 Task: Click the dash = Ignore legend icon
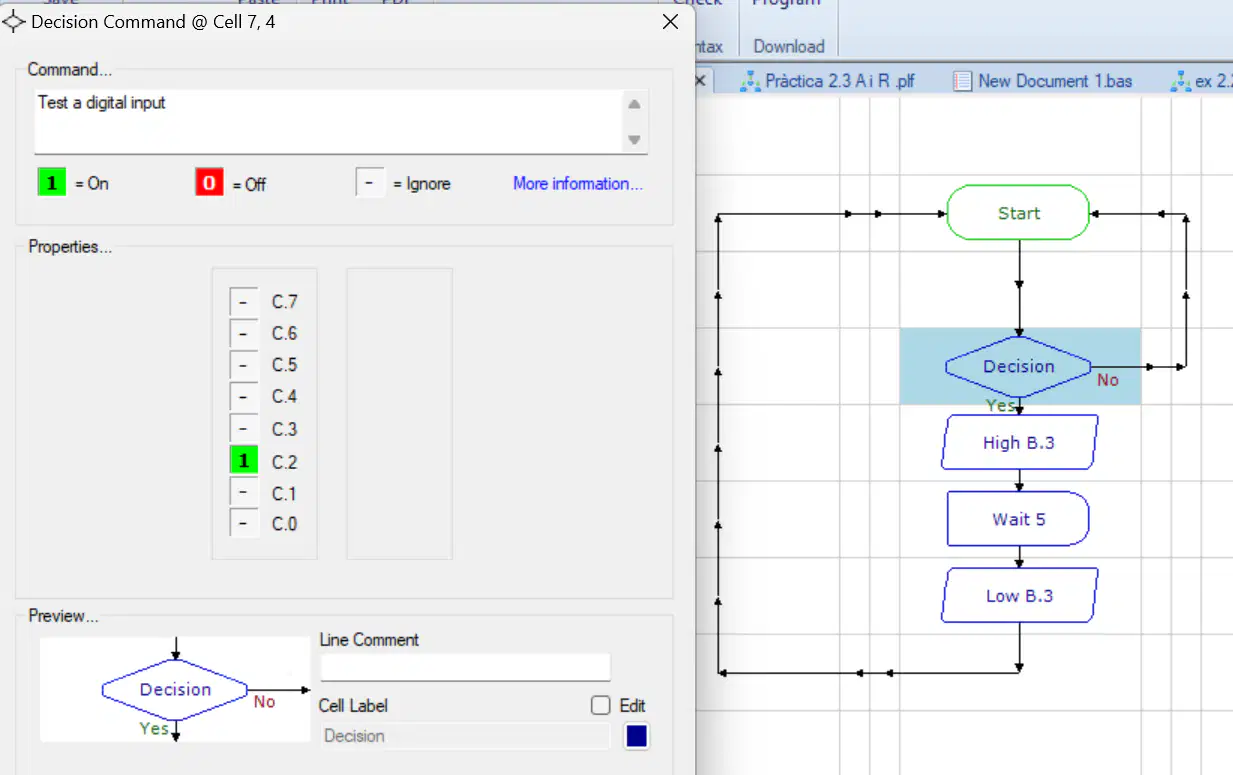(370, 183)
